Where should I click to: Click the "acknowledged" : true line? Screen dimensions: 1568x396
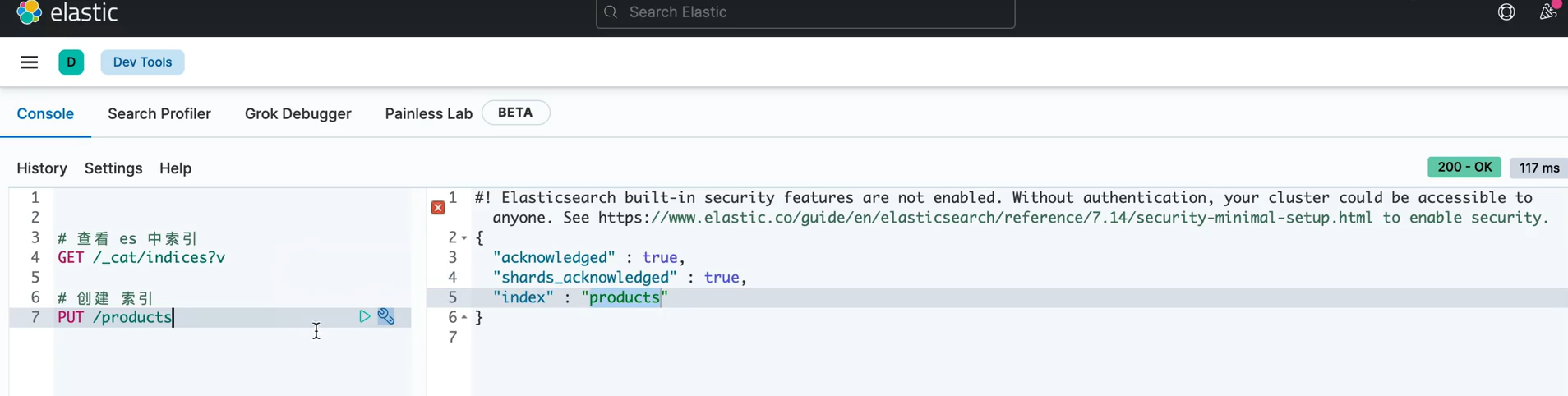589,258
